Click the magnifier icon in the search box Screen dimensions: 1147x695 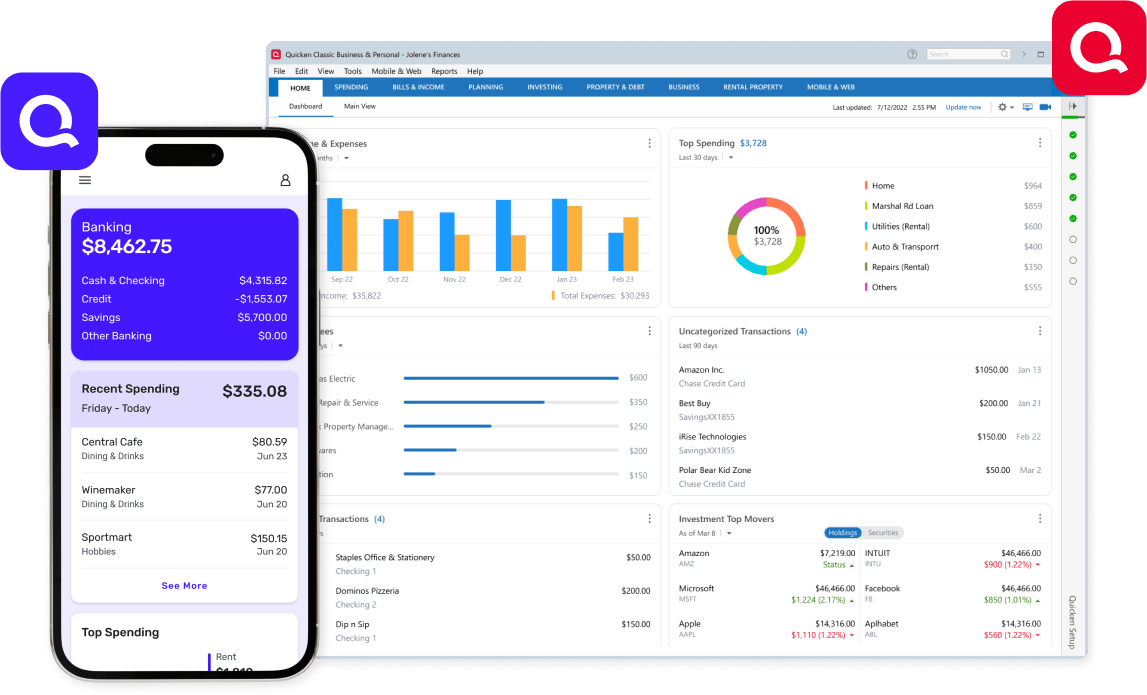tap(1004, 54)
